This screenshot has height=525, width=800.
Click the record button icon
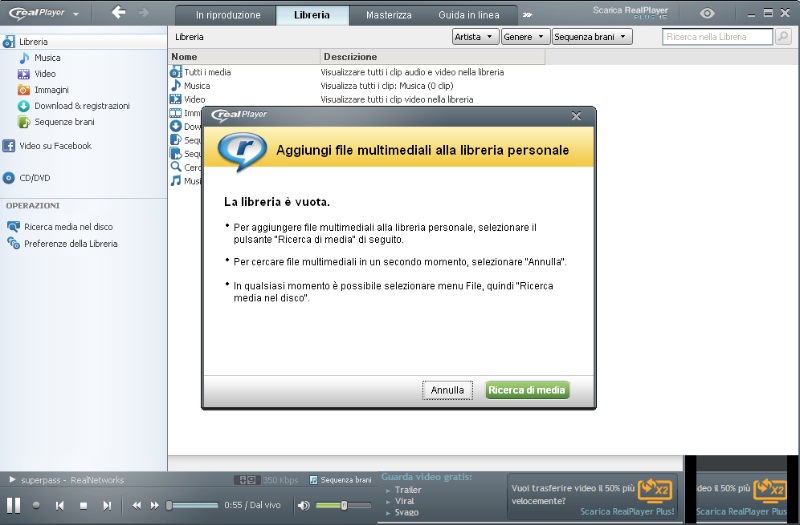coord(37,506)
